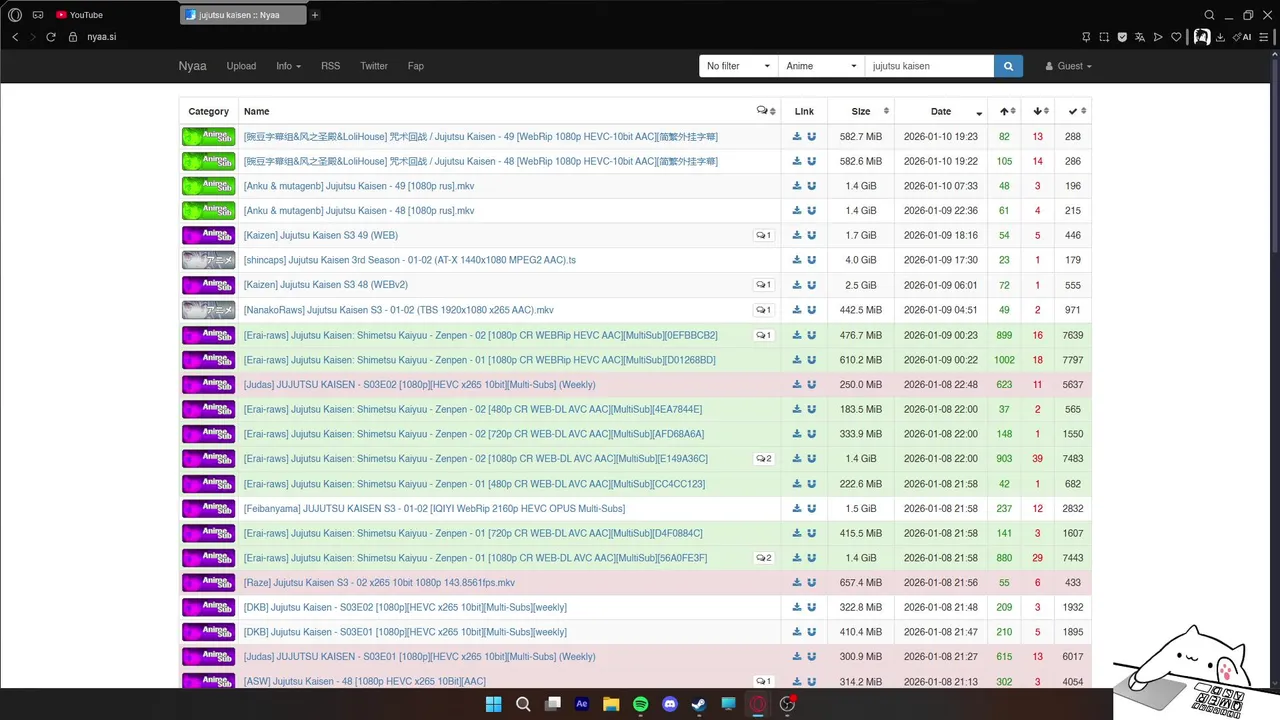Open magnet link for Kaizen Jujutsu Kaisen S3 49 (WEB)
Image resolution: width=1280 pixels, height=720 pixels.
[812, 235]
